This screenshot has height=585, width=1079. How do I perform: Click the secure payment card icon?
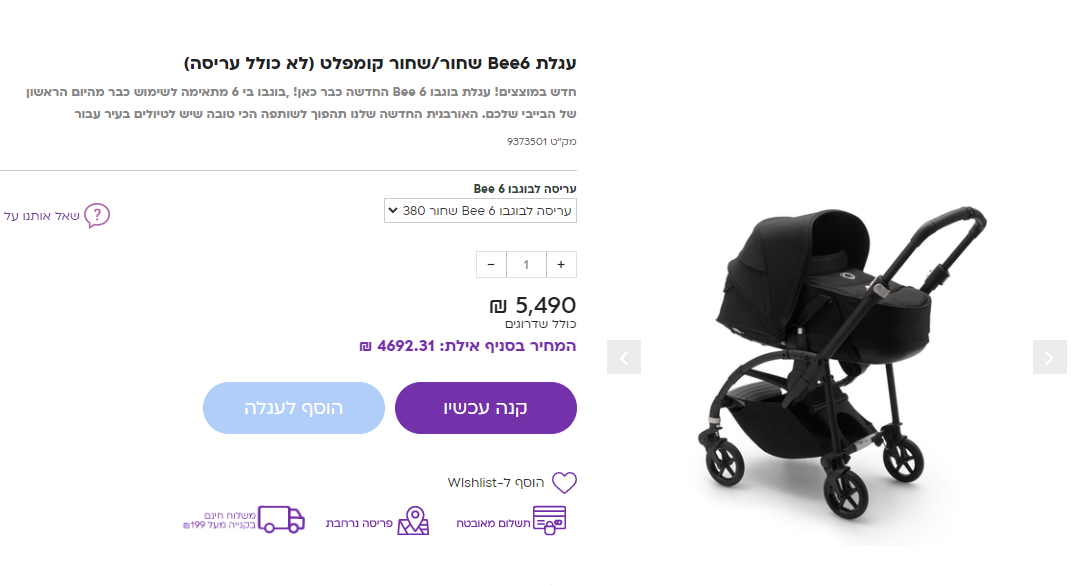click(x=549, y=521)
